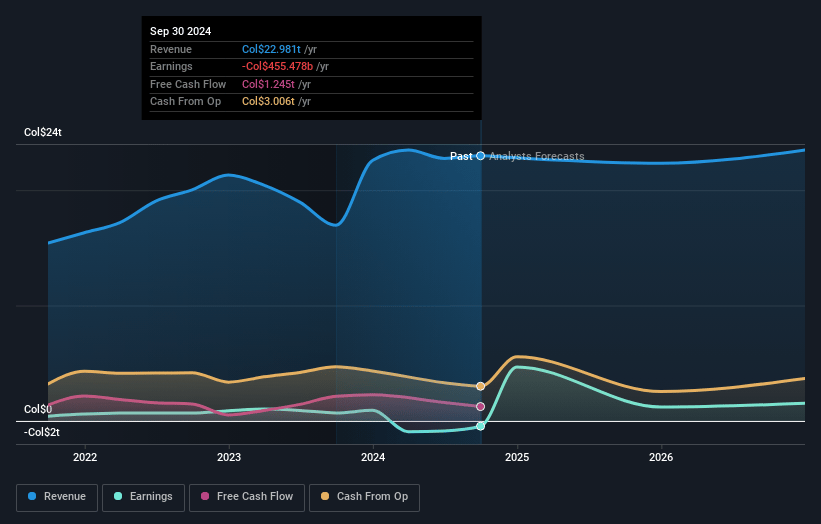Click the Free Cash Flow label in tooltip
821x524 pixels.
[188, 84]
